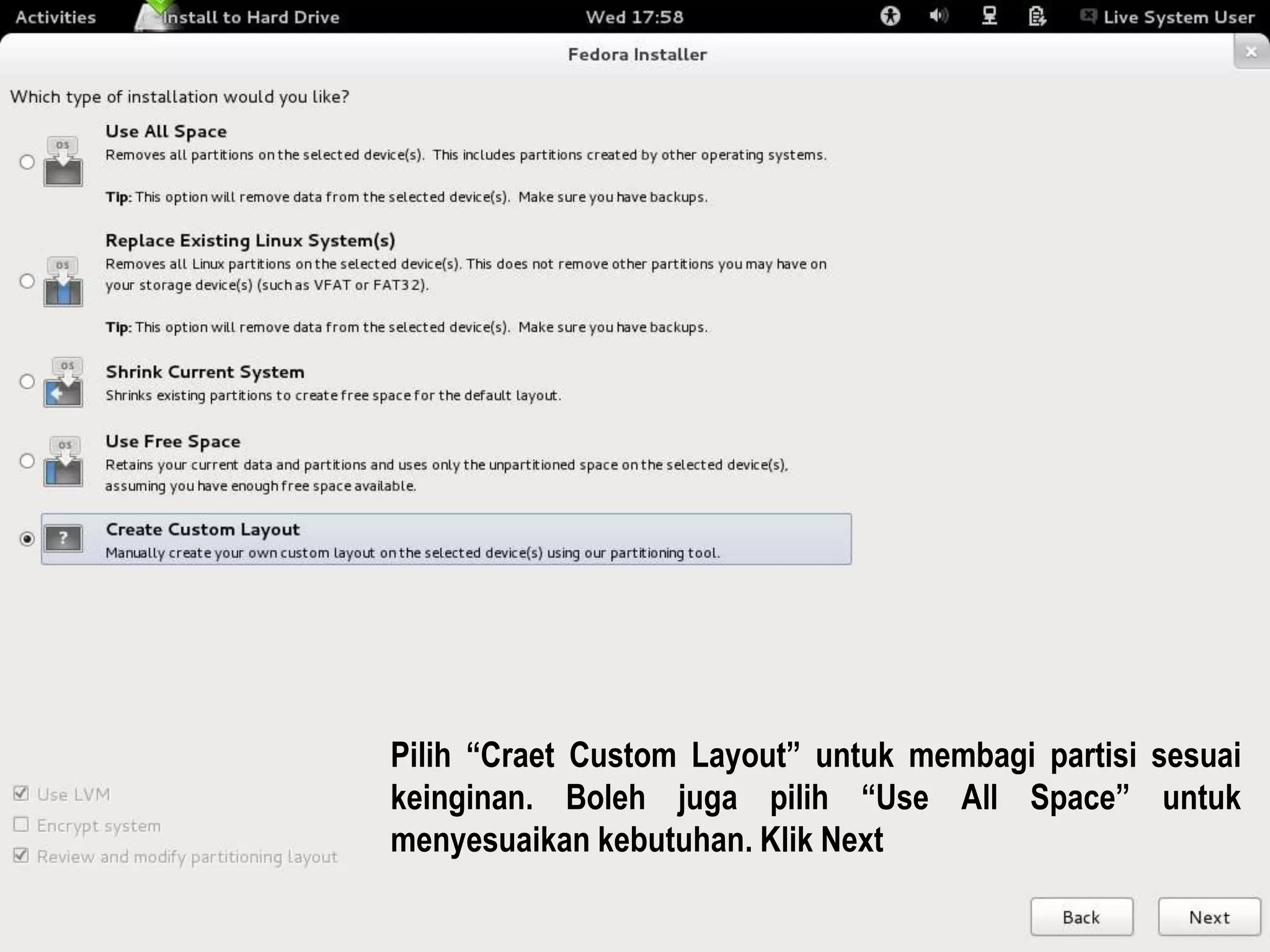Select the Shrink Current System radio button
1270x952 pixels.
point(27,381)
